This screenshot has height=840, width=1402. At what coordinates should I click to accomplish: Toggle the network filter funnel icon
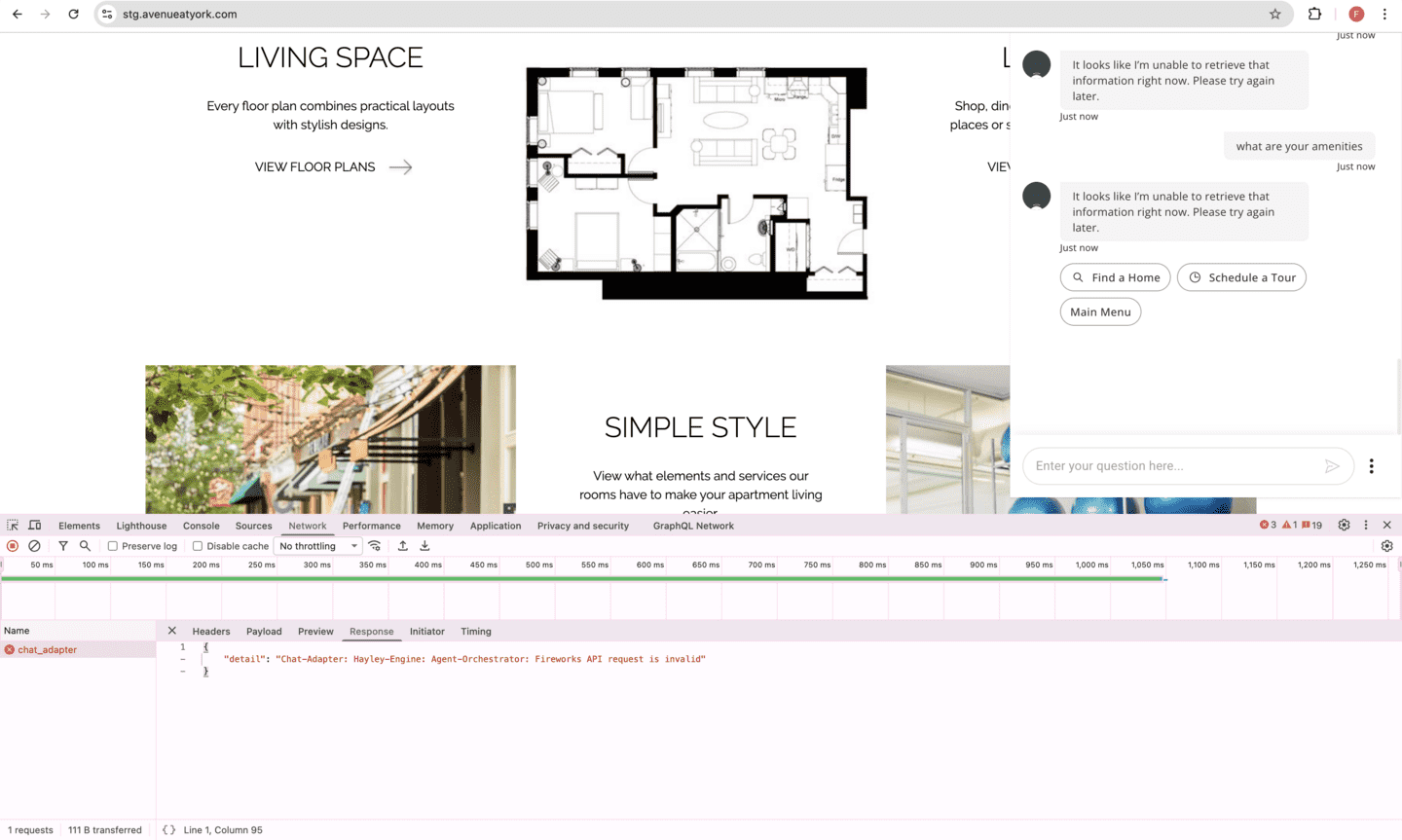[63, 546]
